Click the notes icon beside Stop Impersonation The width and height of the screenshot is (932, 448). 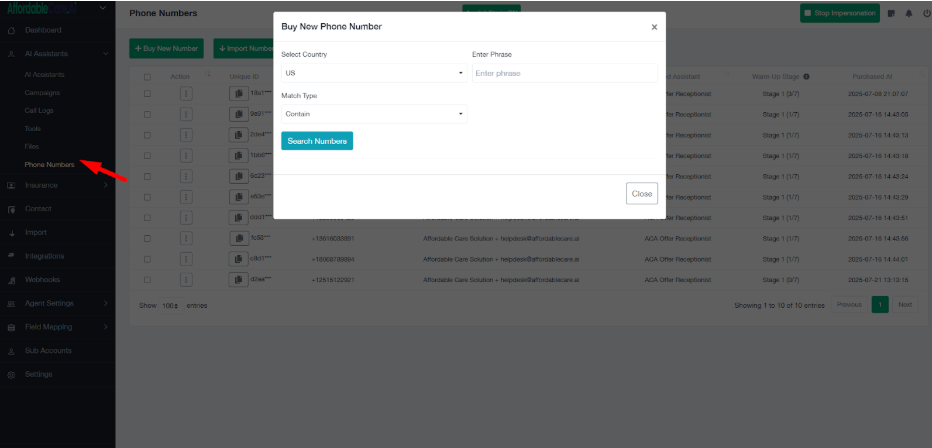[891, 14]
